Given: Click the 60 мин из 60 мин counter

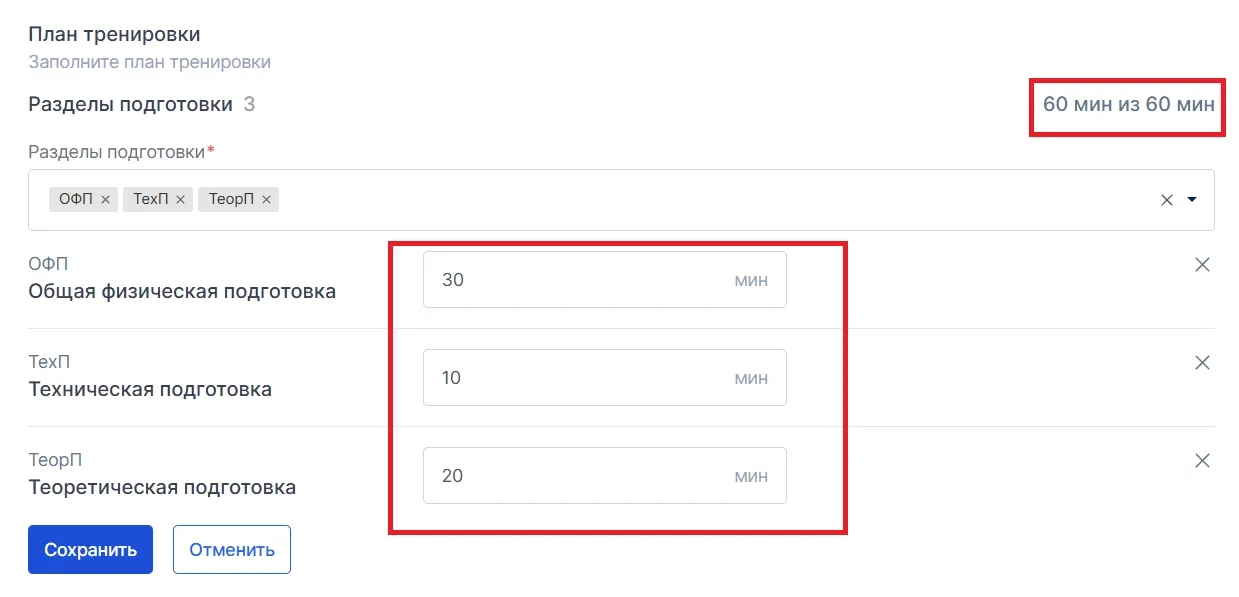Looking at the screenshot, I should click(1129, 104).
